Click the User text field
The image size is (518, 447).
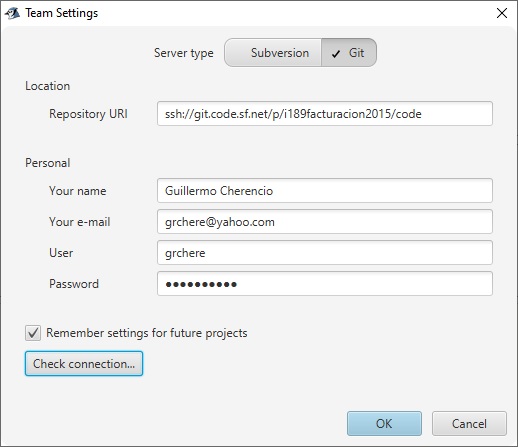[x=325, y=253]
